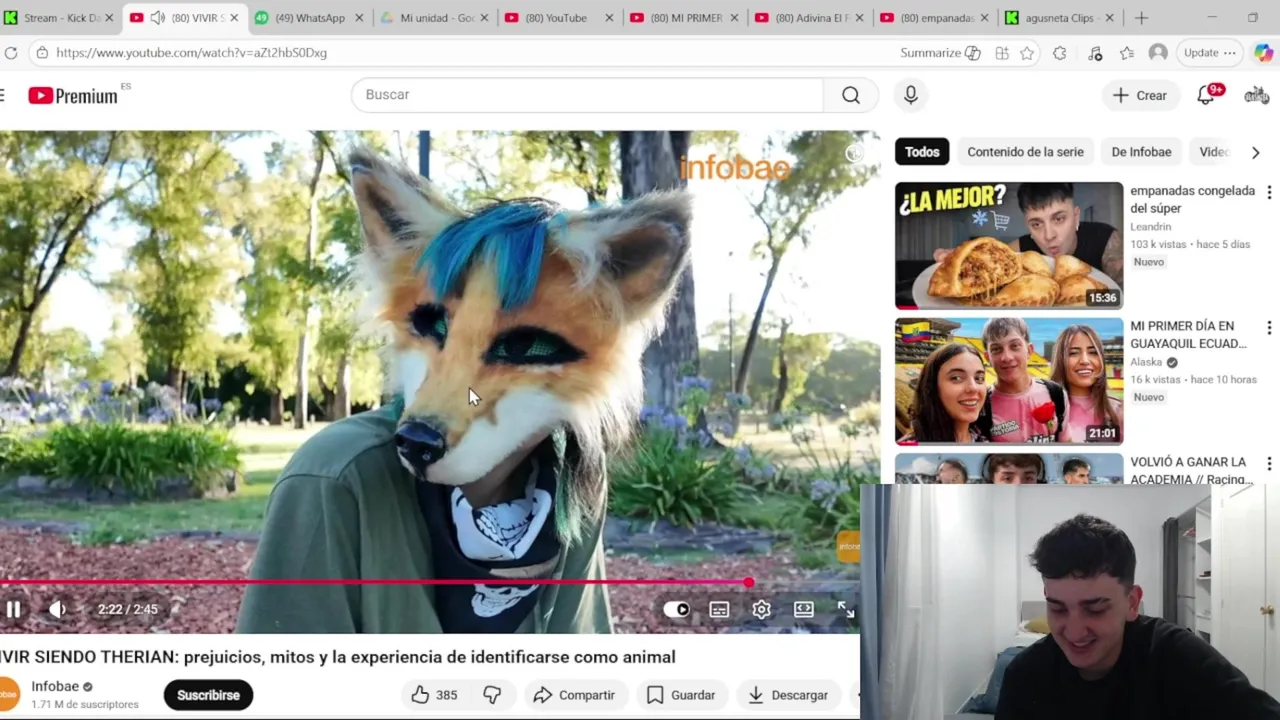Image resolution: width=1280 pixels, height=720 pixels.
Task: Click the progress bar scrubber handle
Action: 749,582
